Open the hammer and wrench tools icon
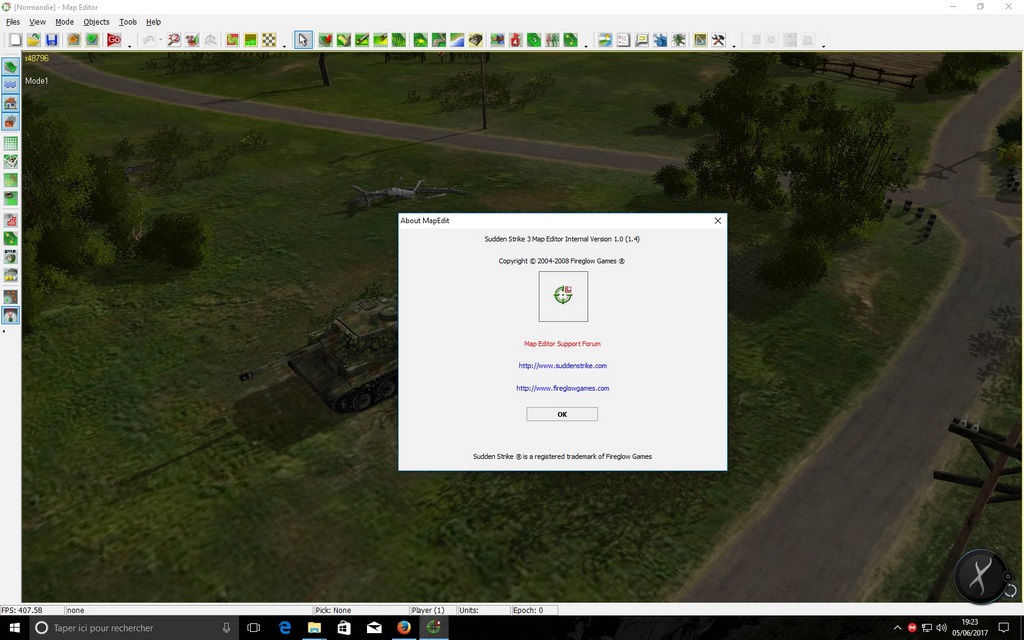The image size is (1024, 640). 718,40
